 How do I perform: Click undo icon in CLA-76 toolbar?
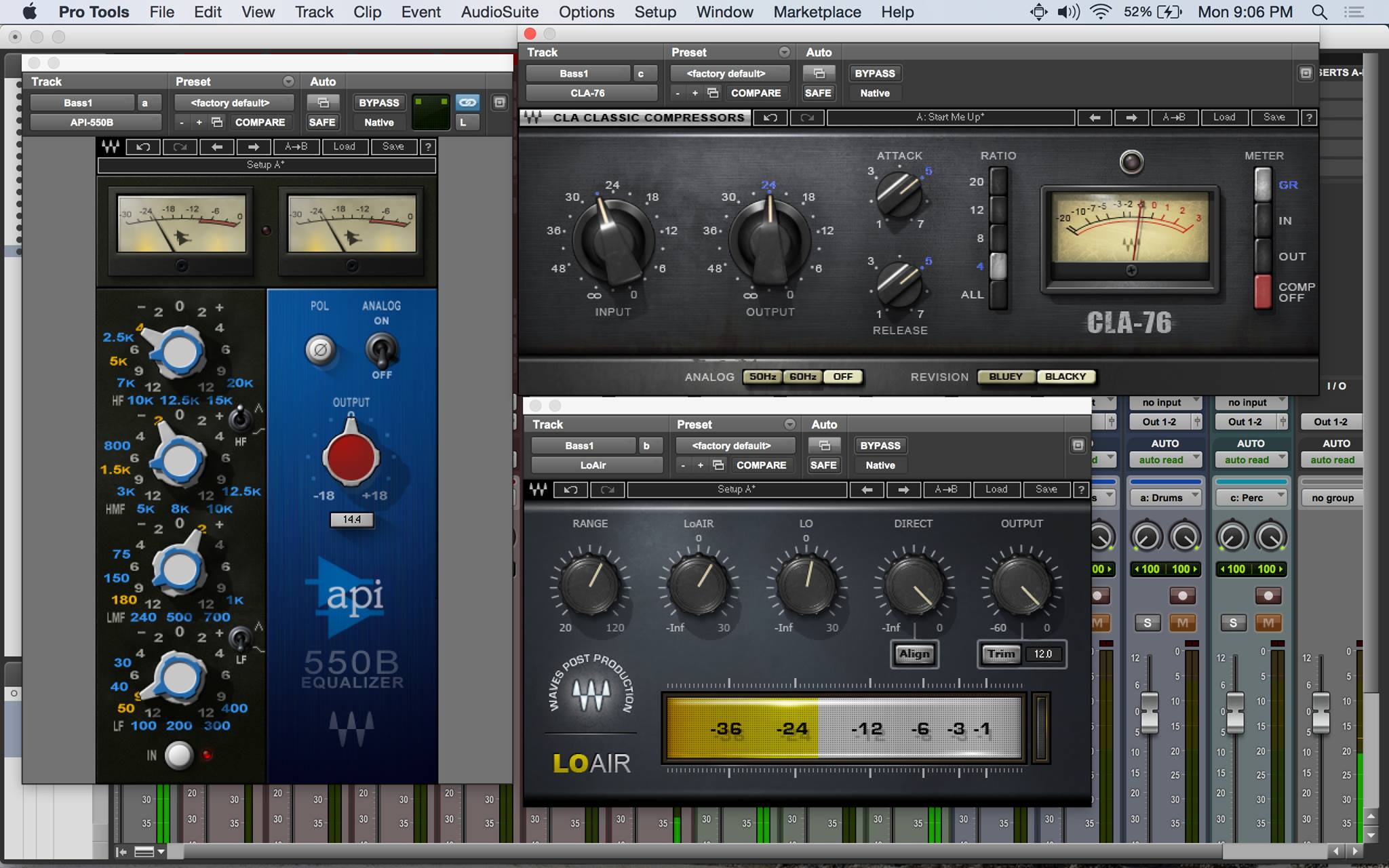click(770, 117)
